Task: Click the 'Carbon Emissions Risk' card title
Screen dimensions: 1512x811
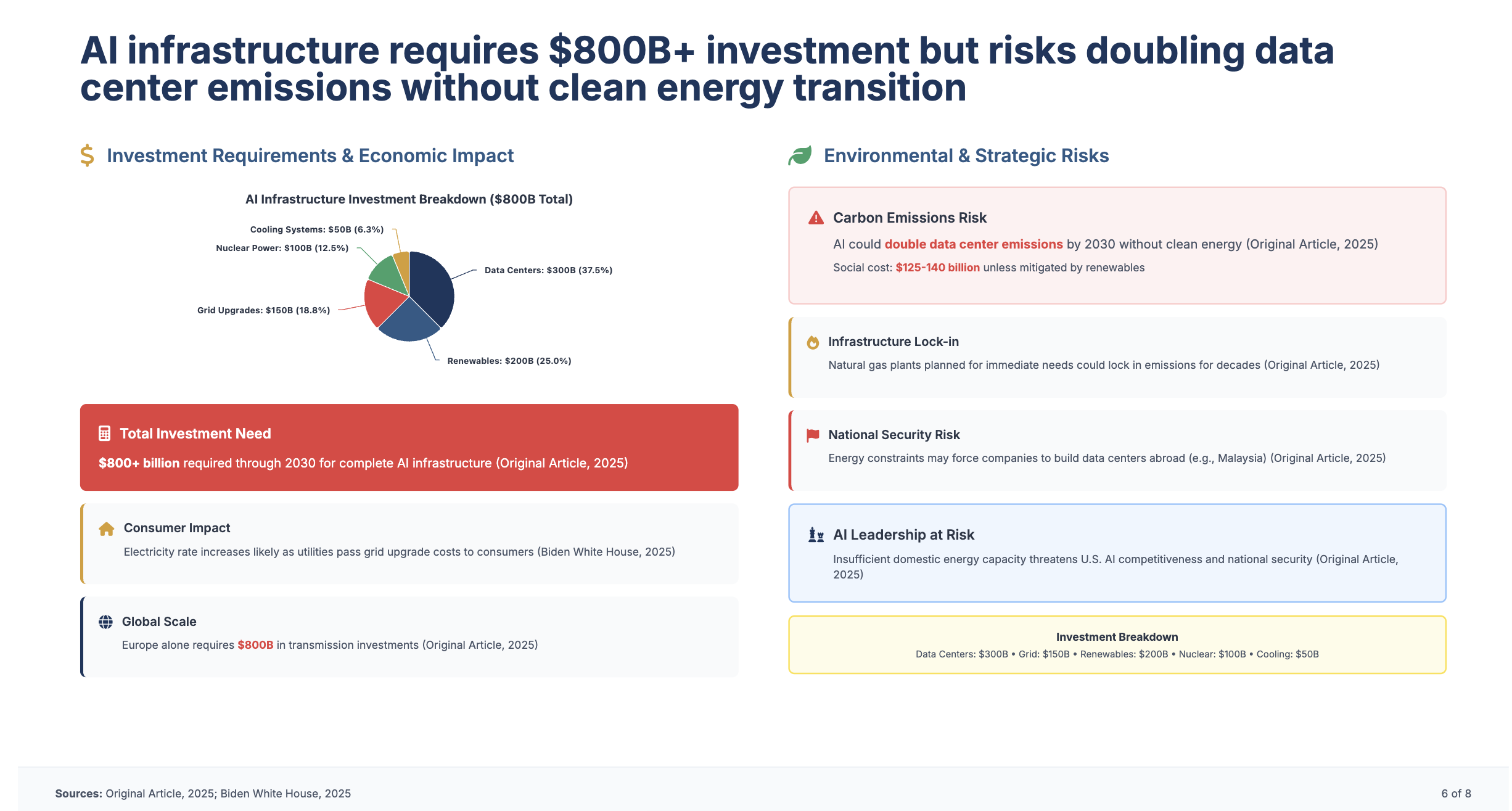Action: pyautogui.click(x=910, y=218)
